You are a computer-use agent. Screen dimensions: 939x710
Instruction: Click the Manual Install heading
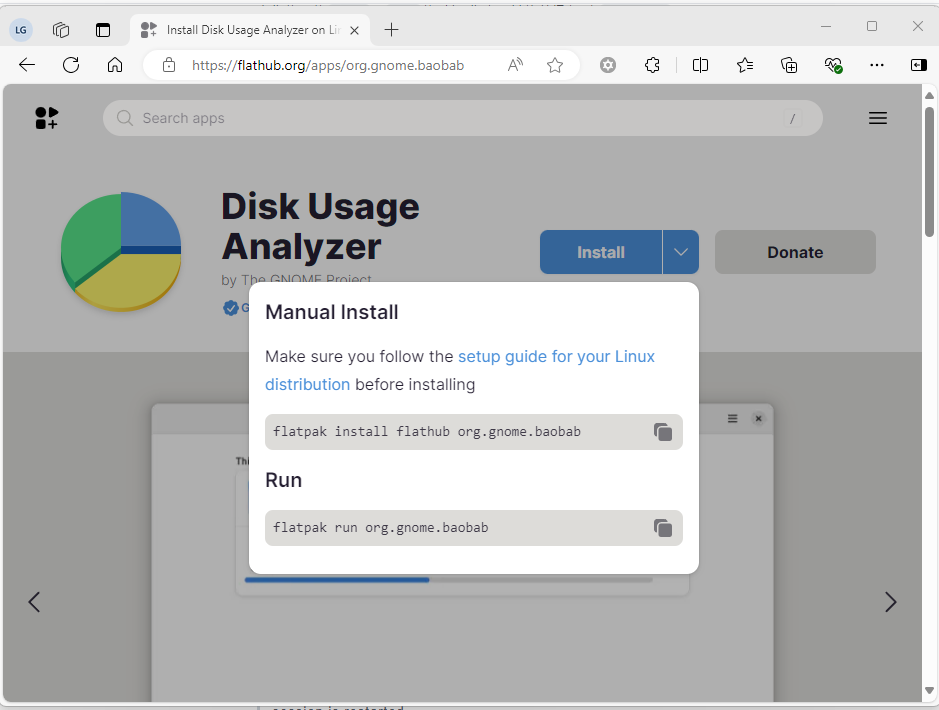332,312
